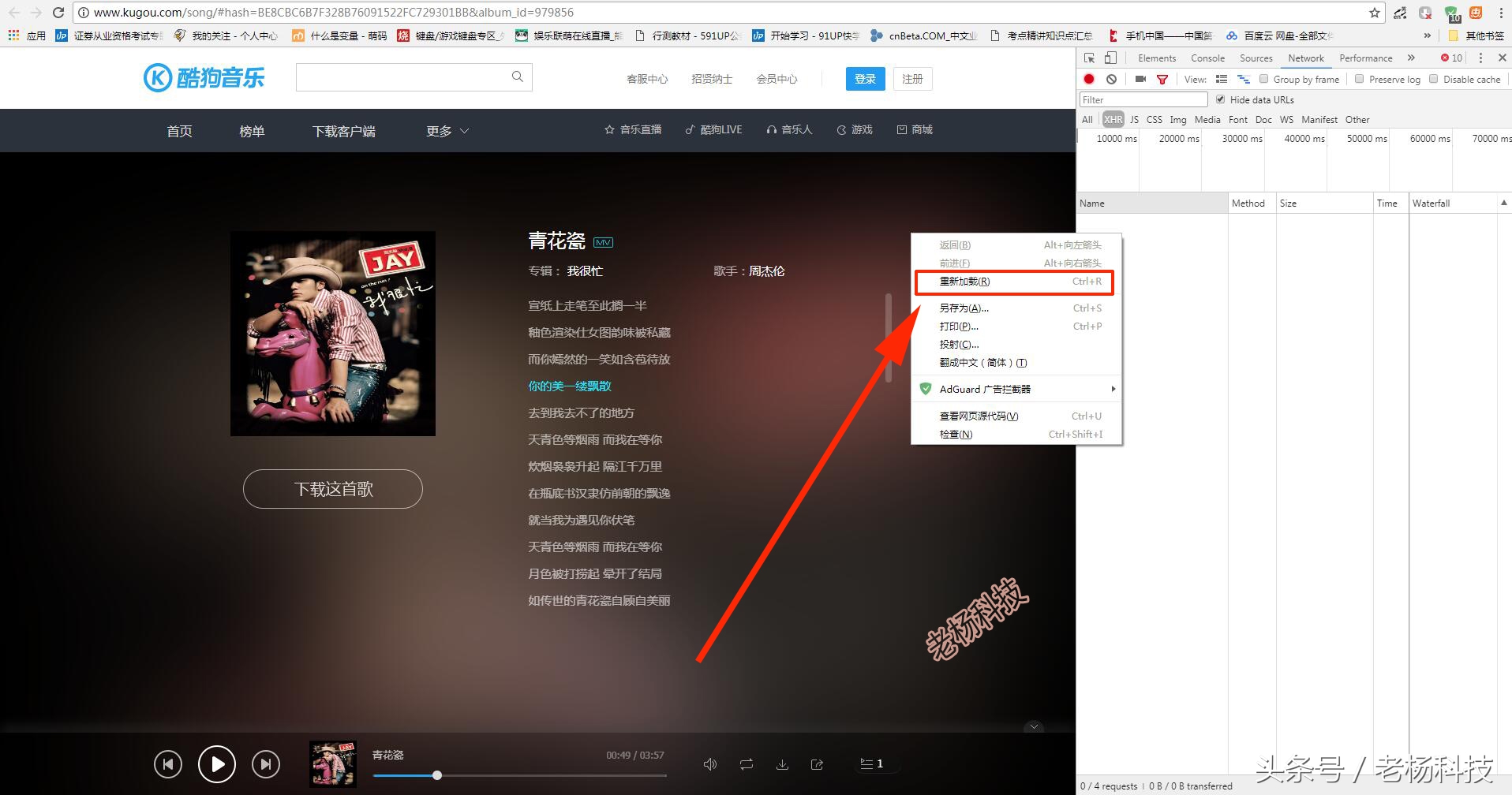Image resolution: width=1512 pixels, height=795 pixels.
Task: Click 下载这首歌 download button
Action: click(333, 489)
